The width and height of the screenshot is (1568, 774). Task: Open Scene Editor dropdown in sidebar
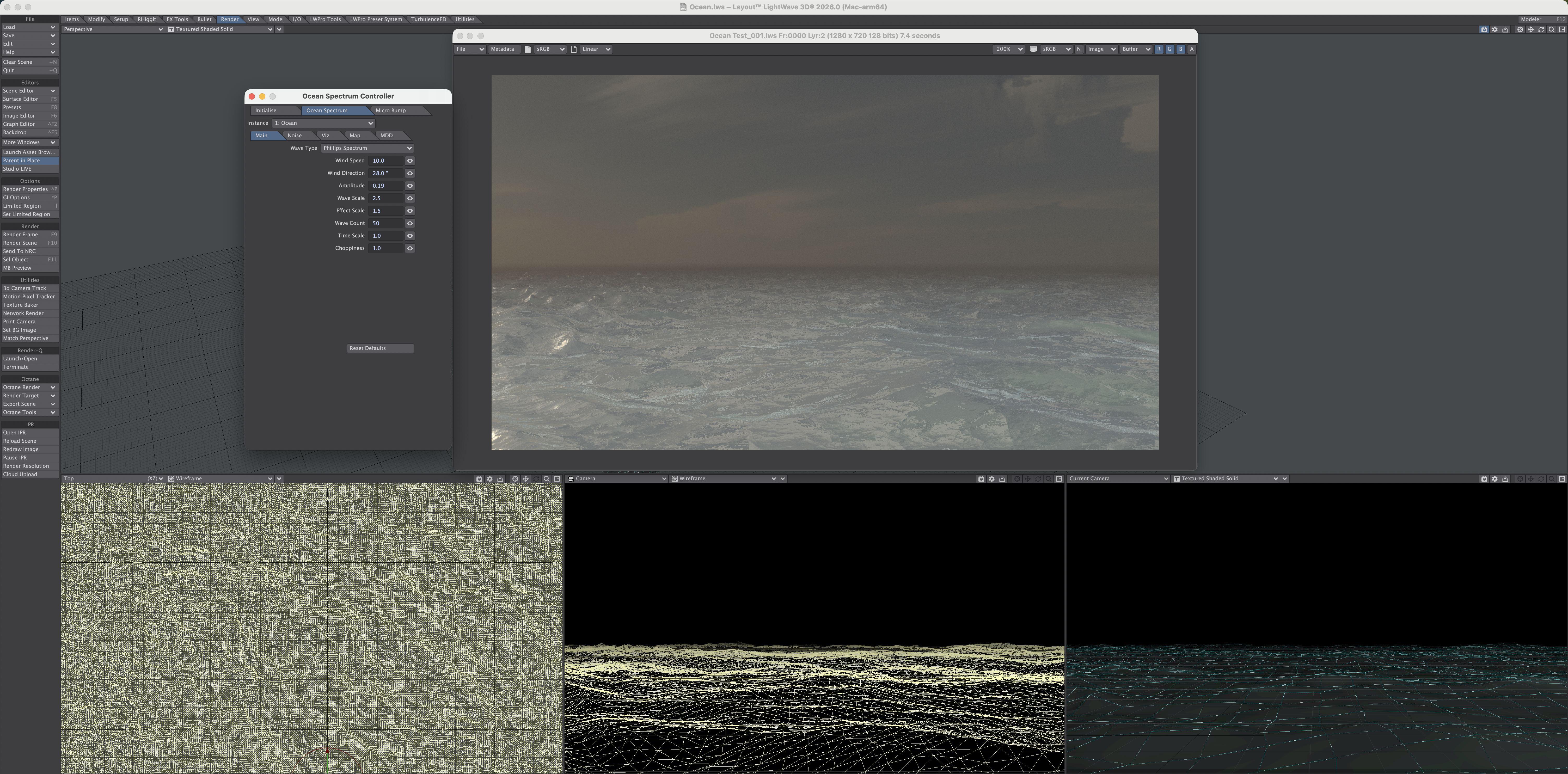[x=30, y=91]
